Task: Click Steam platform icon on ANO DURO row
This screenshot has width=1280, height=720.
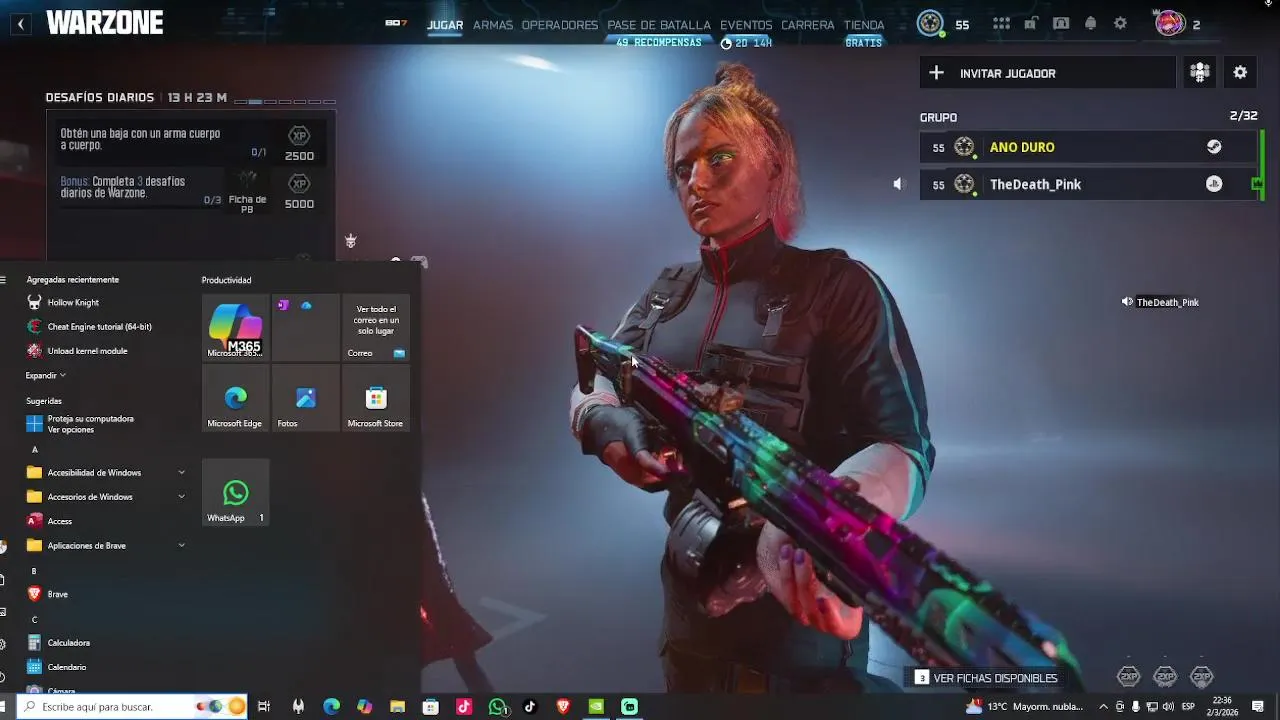Action: [1214, 147]
